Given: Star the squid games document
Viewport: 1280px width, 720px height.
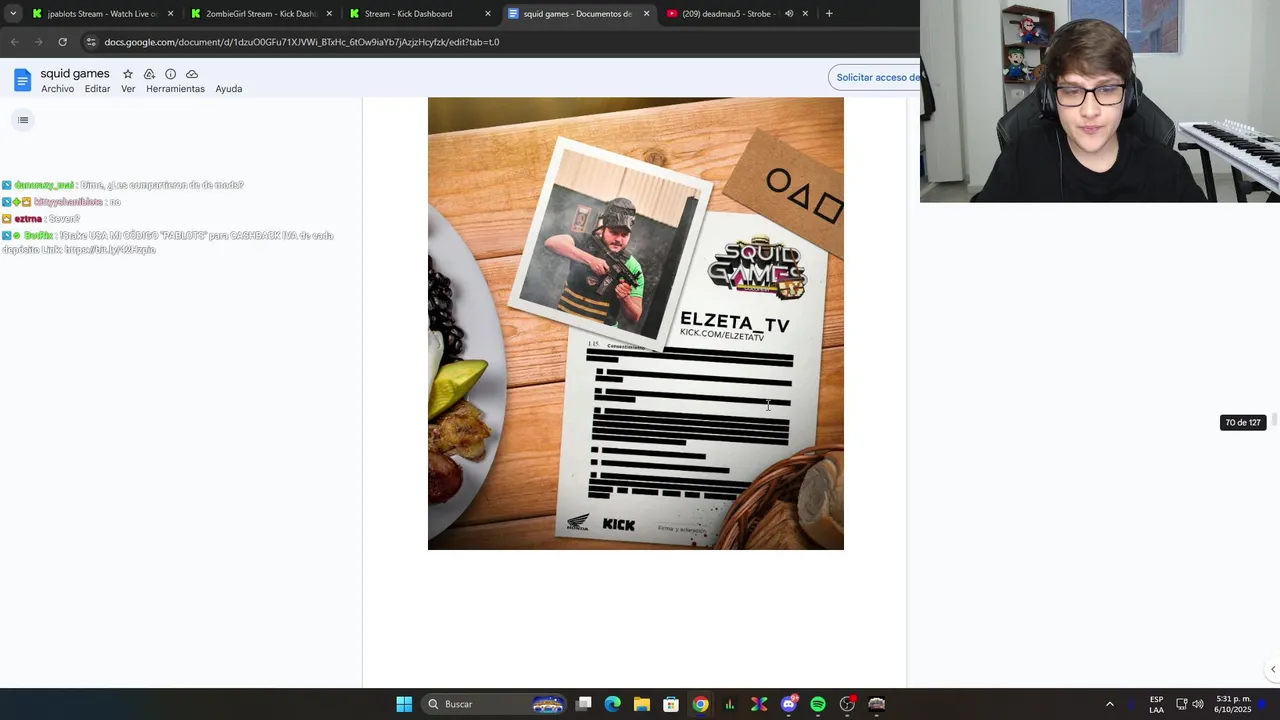Looking at the screenshot, I should (x=128, y=74).
